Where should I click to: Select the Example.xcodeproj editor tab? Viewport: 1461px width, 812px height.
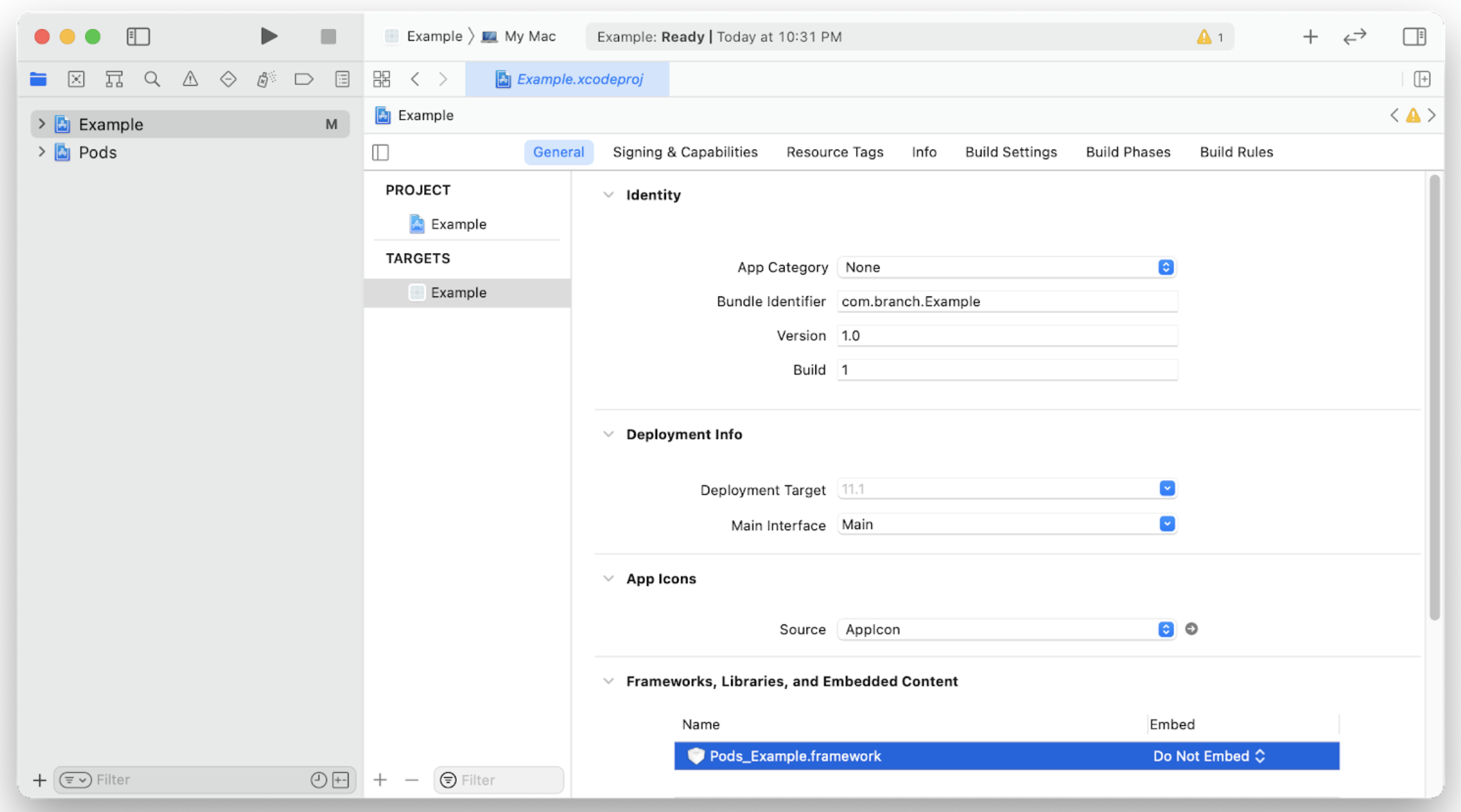(x=568, y=79)
